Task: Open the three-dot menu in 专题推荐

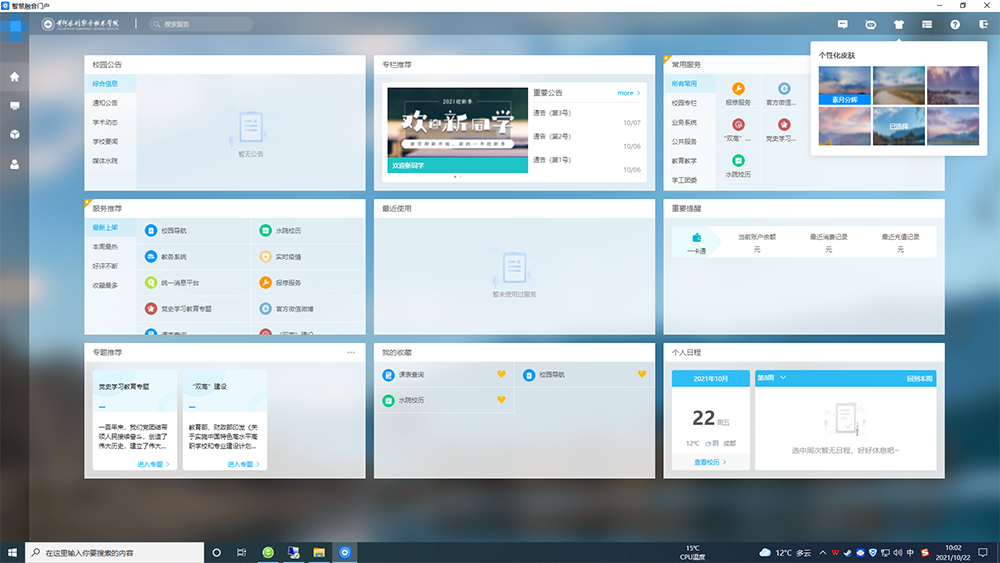Action: pos(351,353)
